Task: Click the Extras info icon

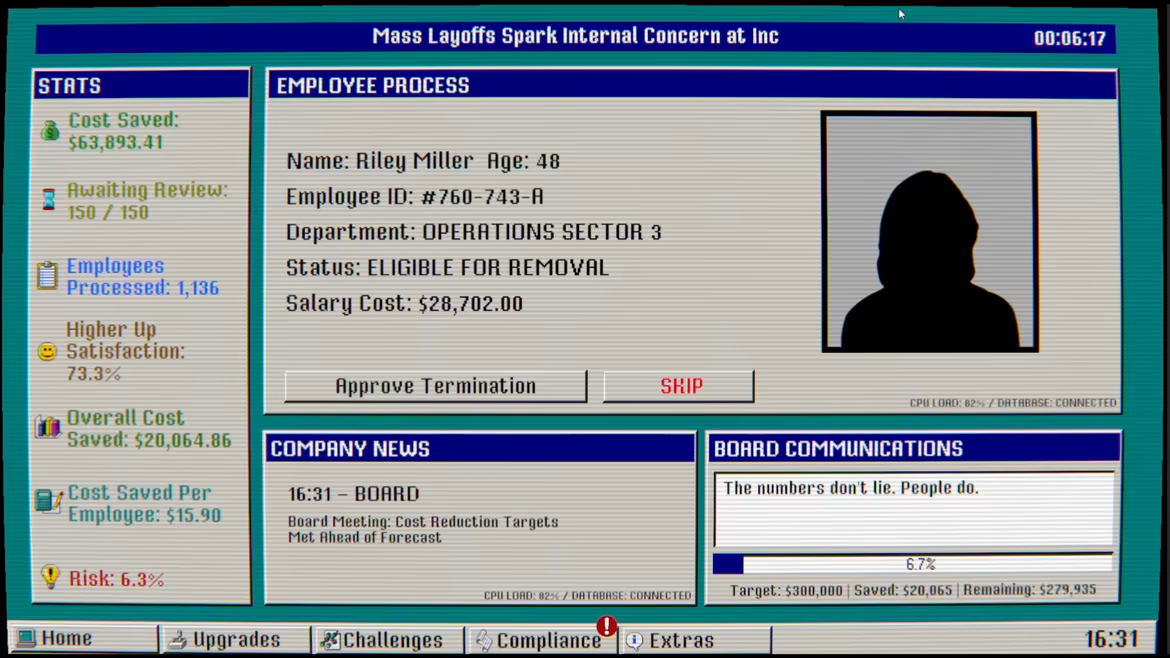Action: 634,641
